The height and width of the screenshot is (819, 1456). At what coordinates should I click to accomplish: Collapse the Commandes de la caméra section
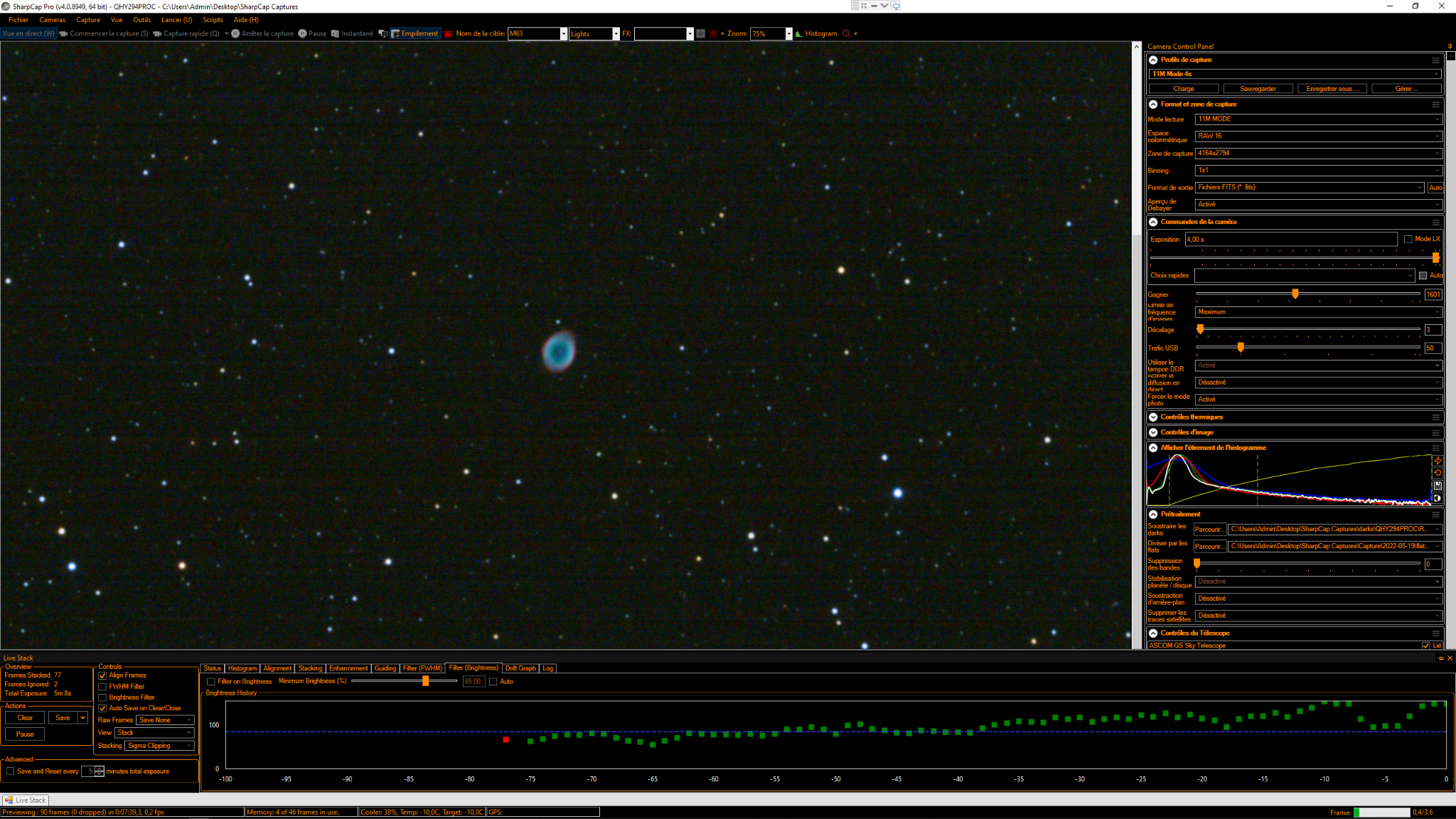coord(1153,222)
